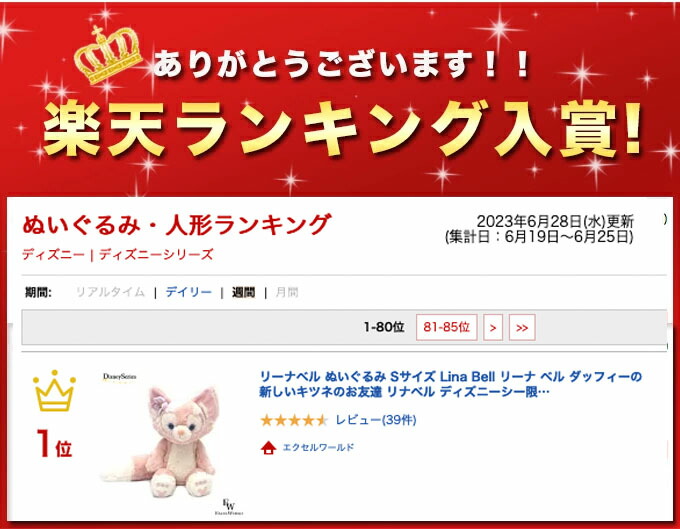Click the yellow crown 1位 rank icon

(54, 391)
